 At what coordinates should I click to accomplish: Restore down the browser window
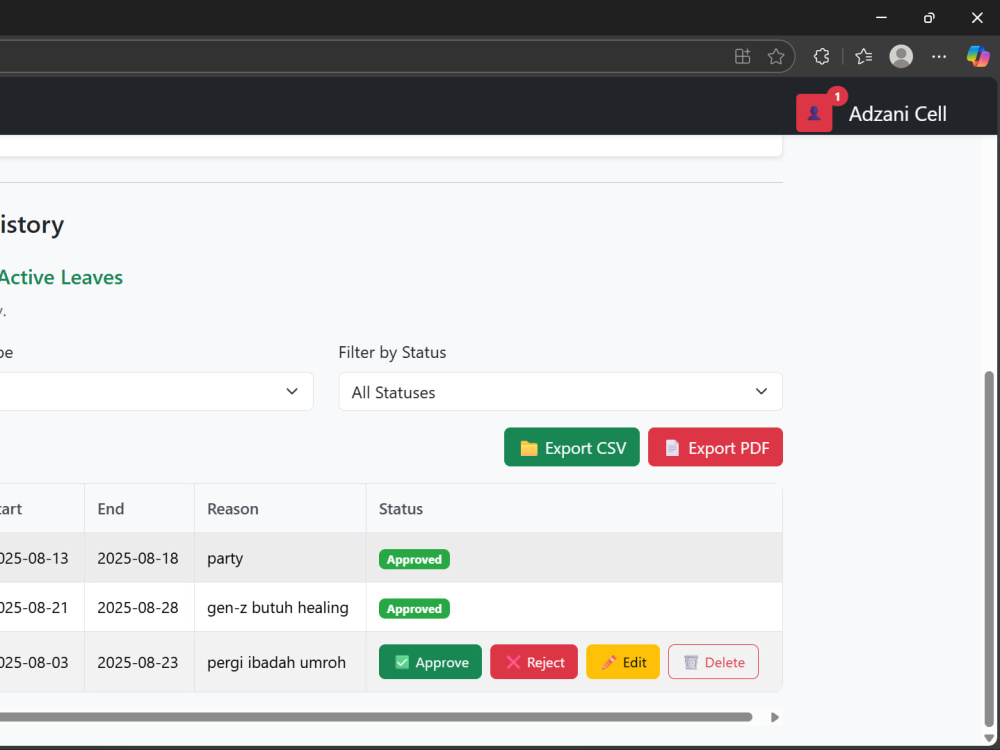(929, 17)
